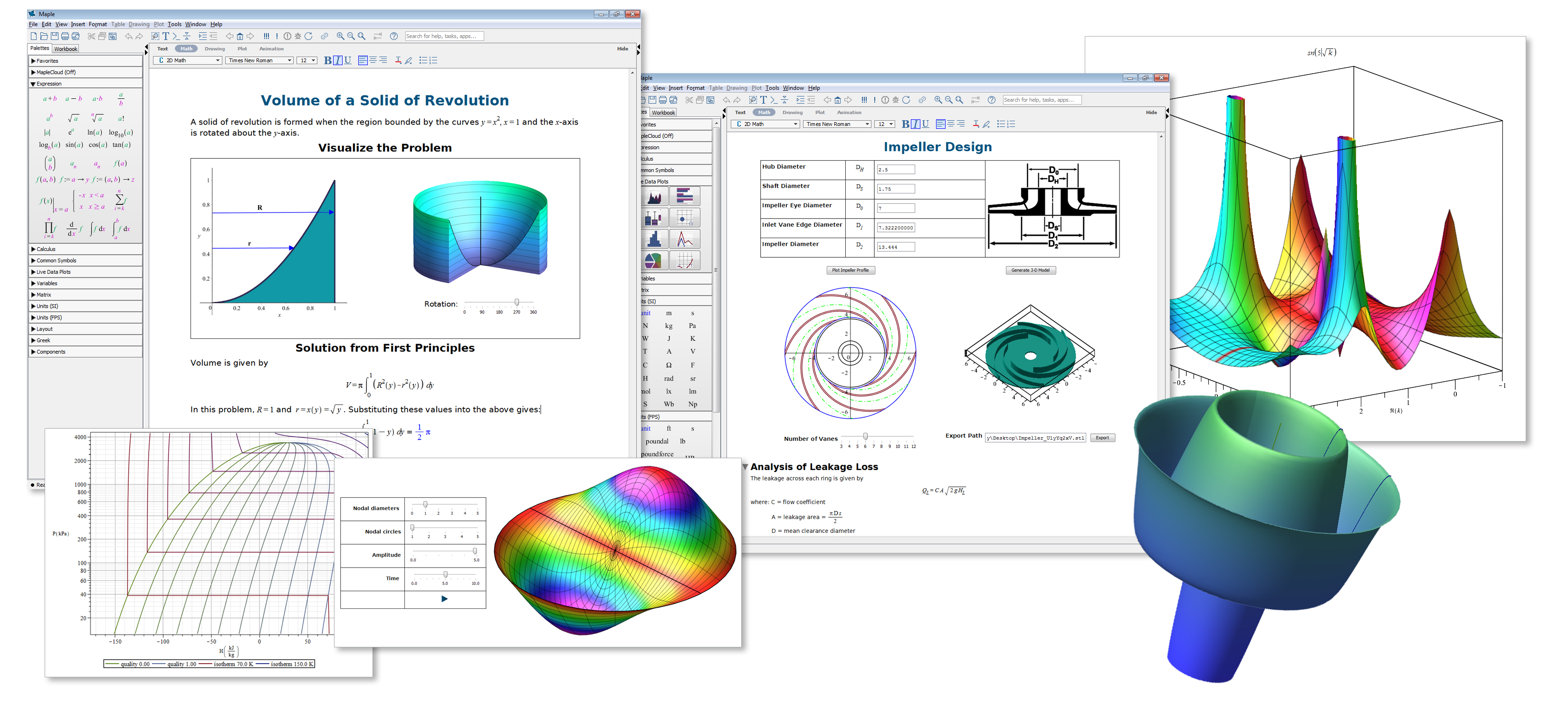Click the help question mark icon in left window

[x=394, y=36]
